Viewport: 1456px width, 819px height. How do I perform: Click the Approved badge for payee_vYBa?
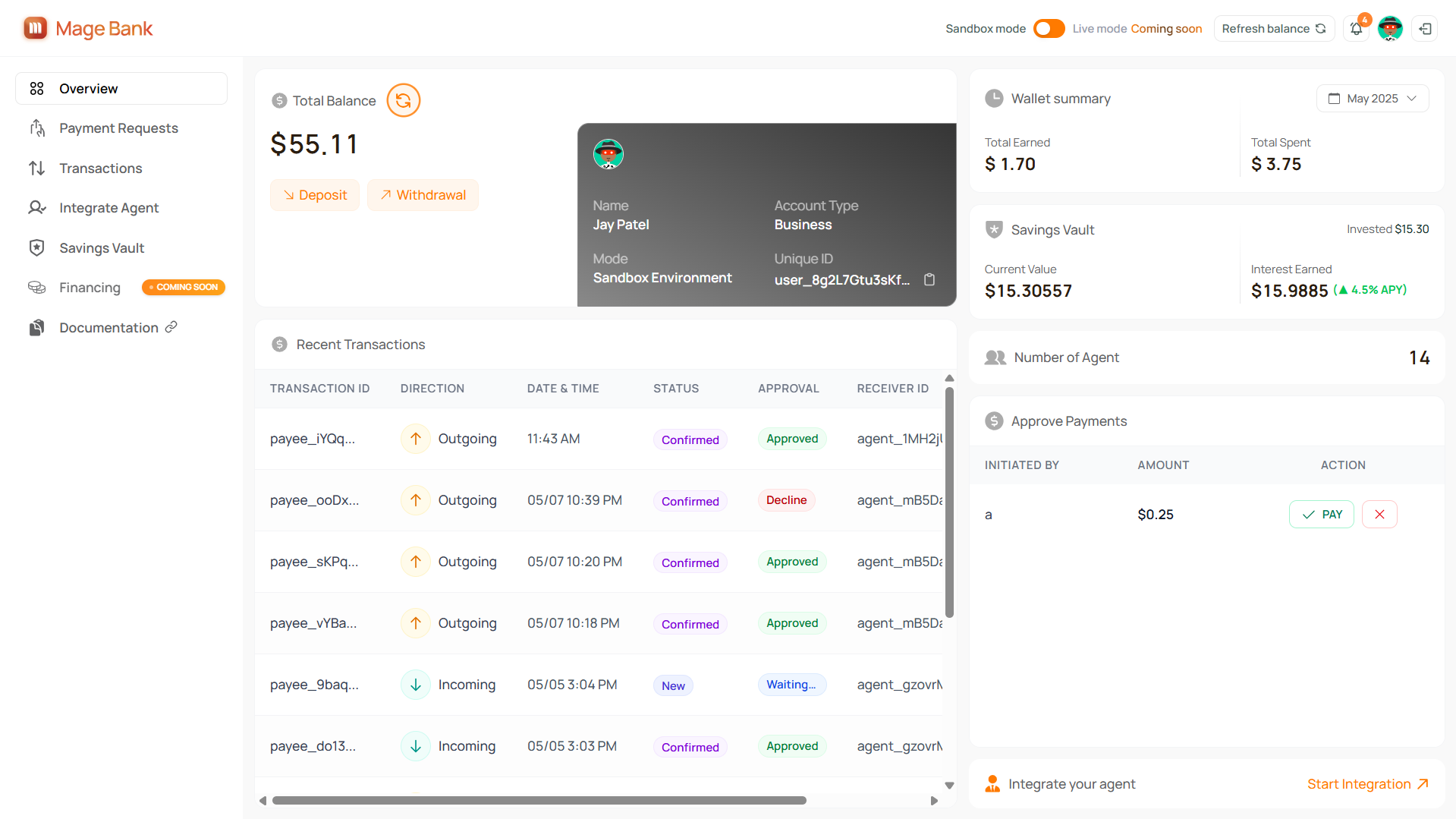792,623
